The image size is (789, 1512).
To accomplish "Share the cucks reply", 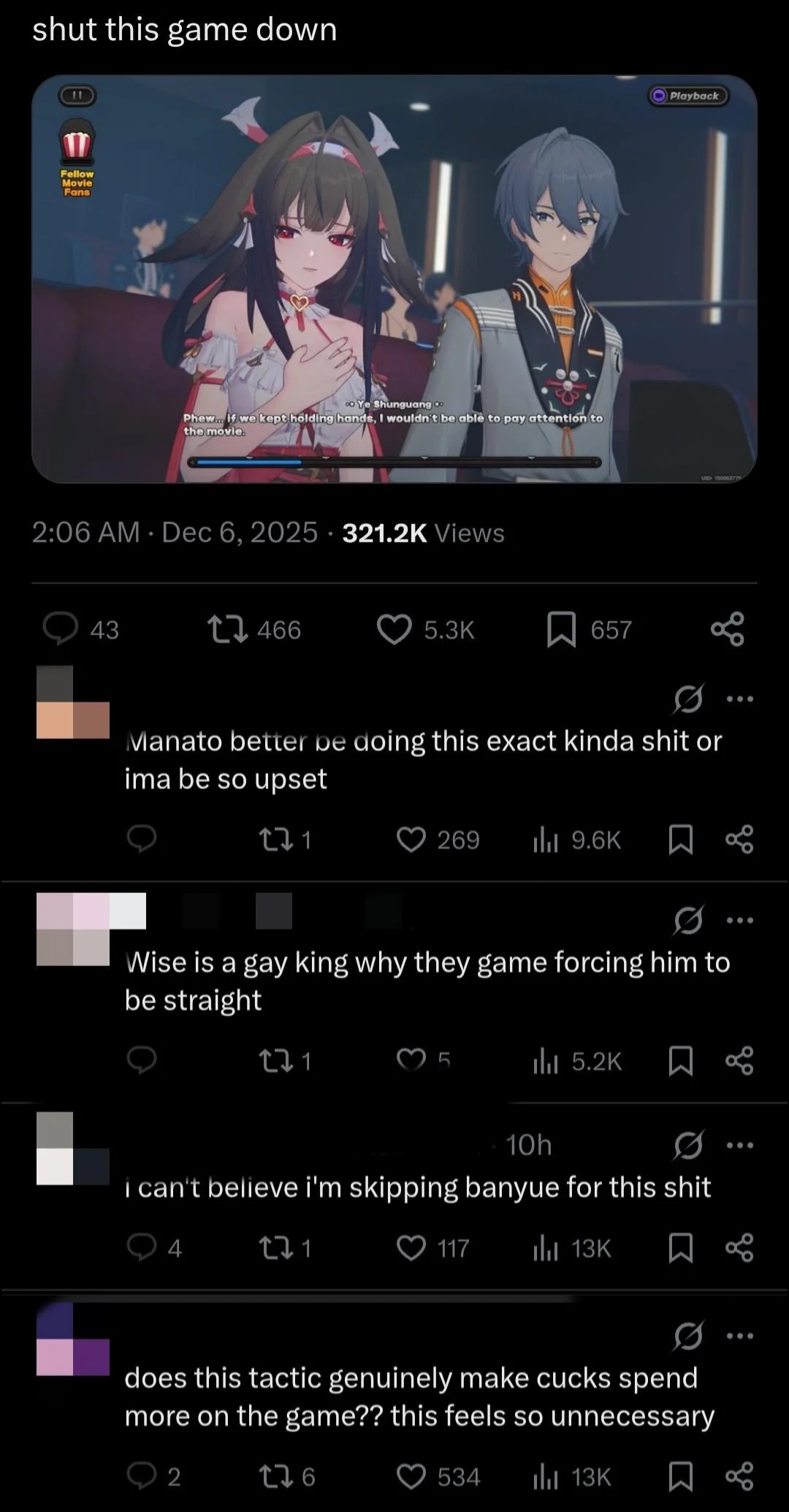I will 739,1477.
